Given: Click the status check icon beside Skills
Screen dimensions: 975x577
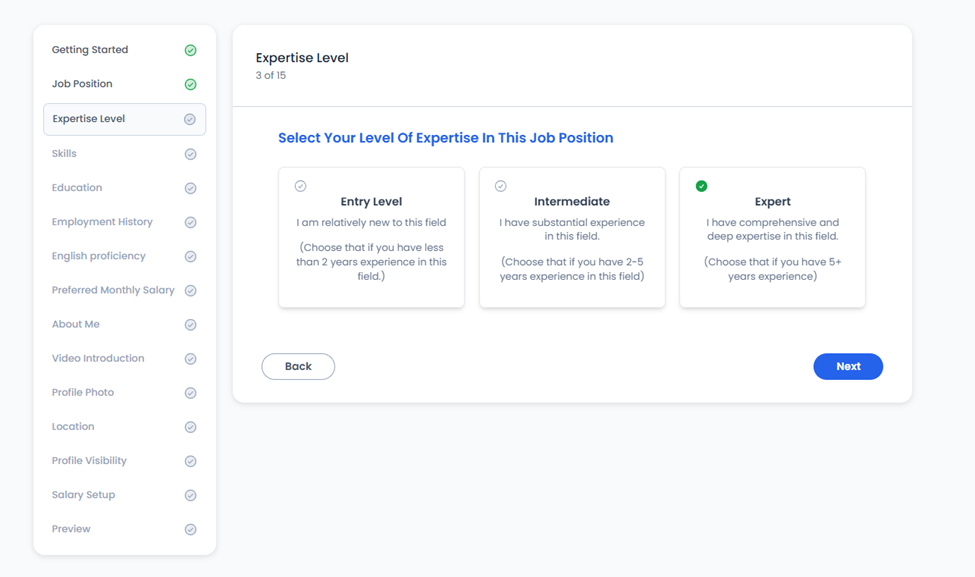Looking at the screenshot, I should (x=191, y=154).
